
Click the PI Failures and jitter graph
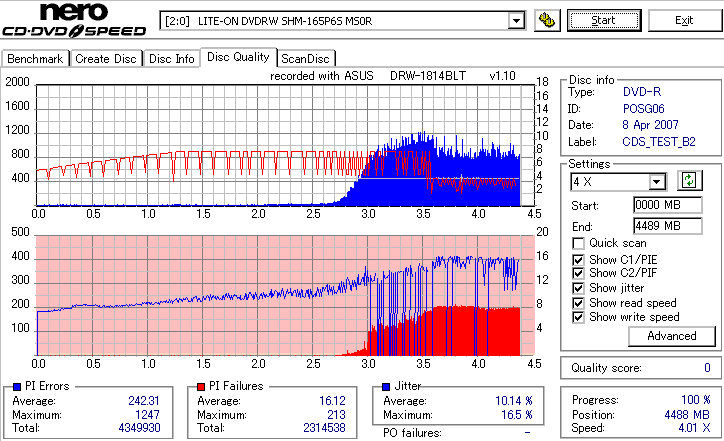pyautogui.click(x=285, y=296)
